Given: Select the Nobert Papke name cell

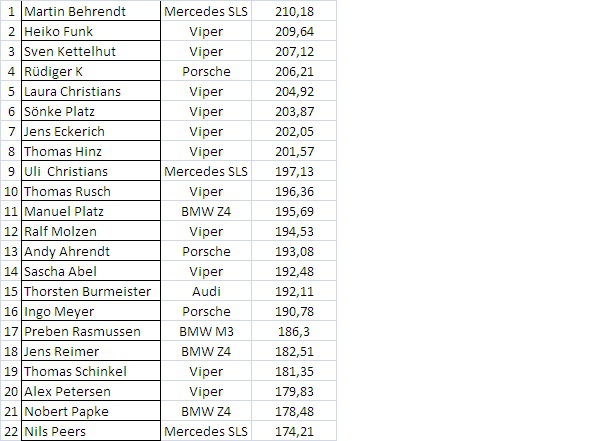Looking at the screenshot, I should click(x=89, y=411).
